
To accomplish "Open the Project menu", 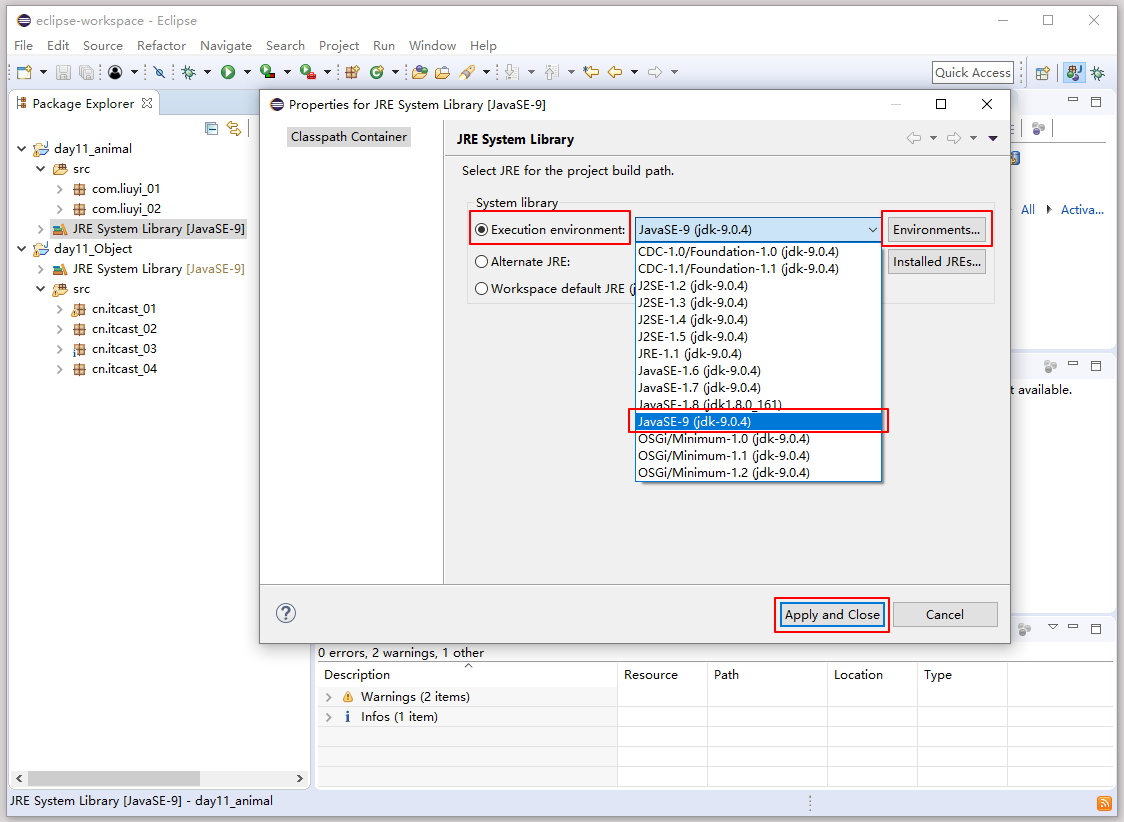I will tap(339, 45).
